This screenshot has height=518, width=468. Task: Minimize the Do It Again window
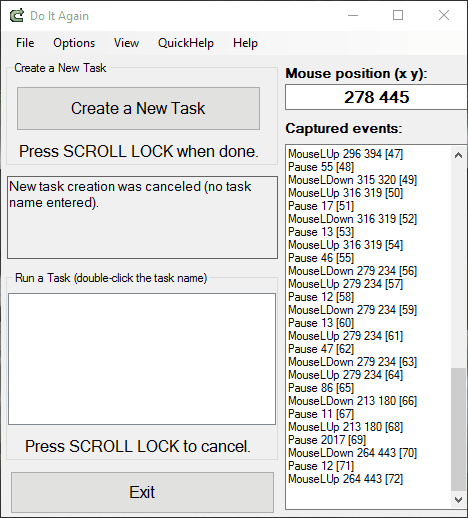[x=353, y=15]
